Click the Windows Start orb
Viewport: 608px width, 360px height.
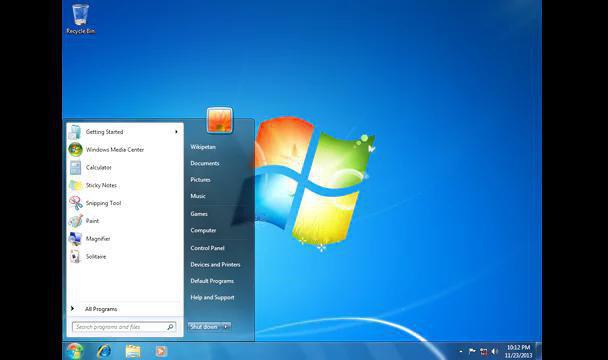pyautogui.click(x=74, y=351)
